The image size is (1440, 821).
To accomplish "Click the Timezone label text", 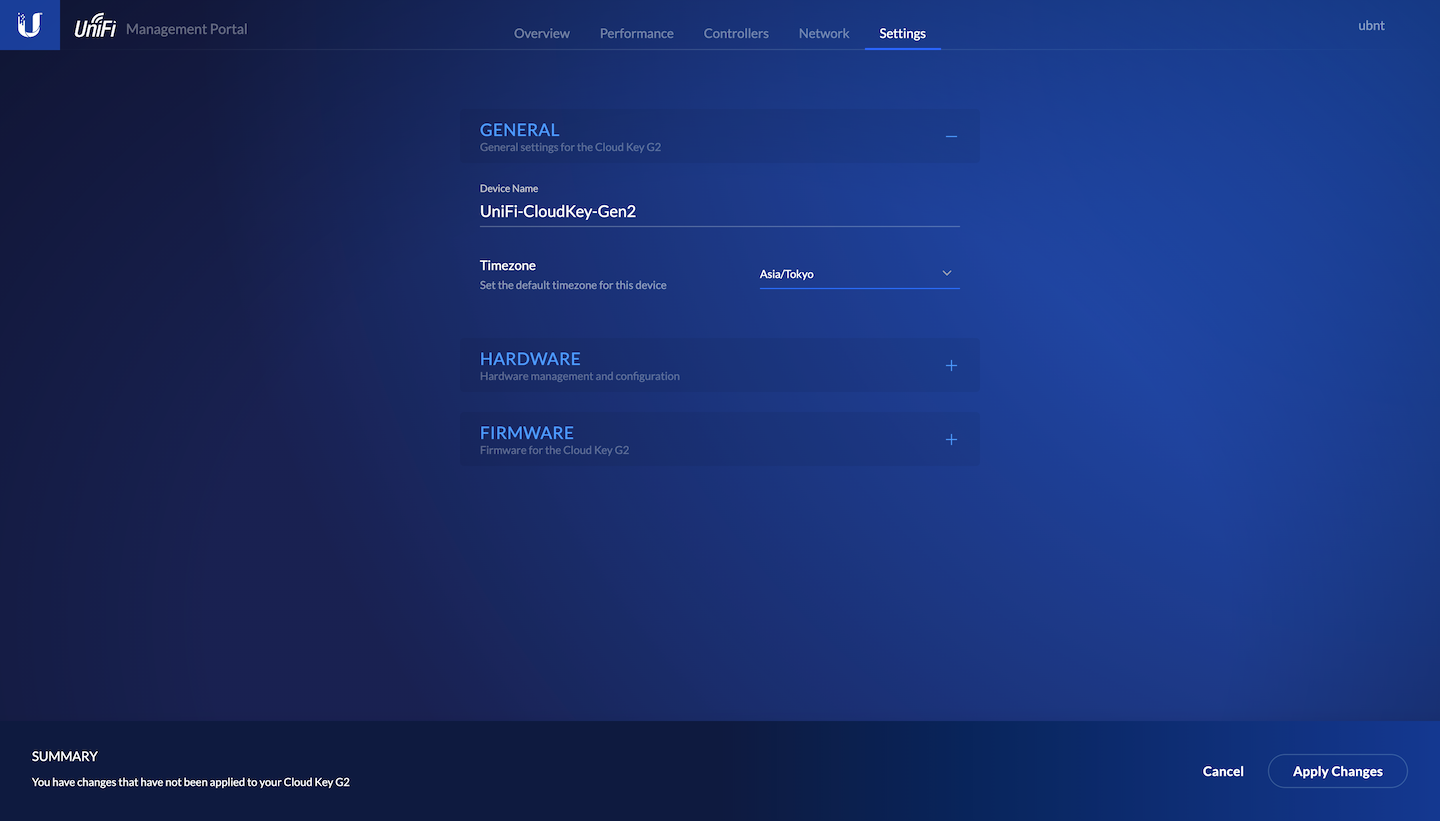I will 508,265.
